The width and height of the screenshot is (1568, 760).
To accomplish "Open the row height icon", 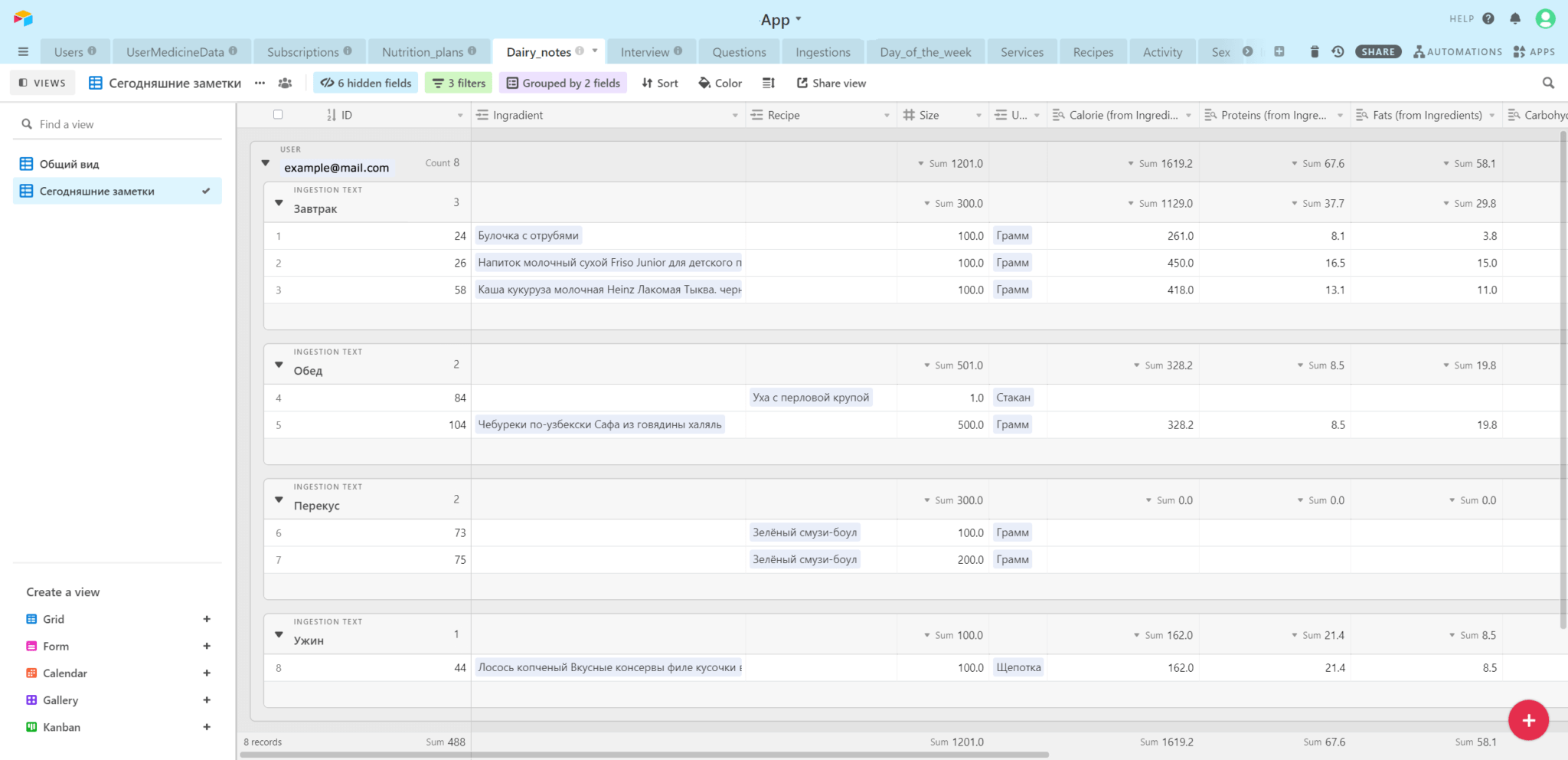I will 769,83.
